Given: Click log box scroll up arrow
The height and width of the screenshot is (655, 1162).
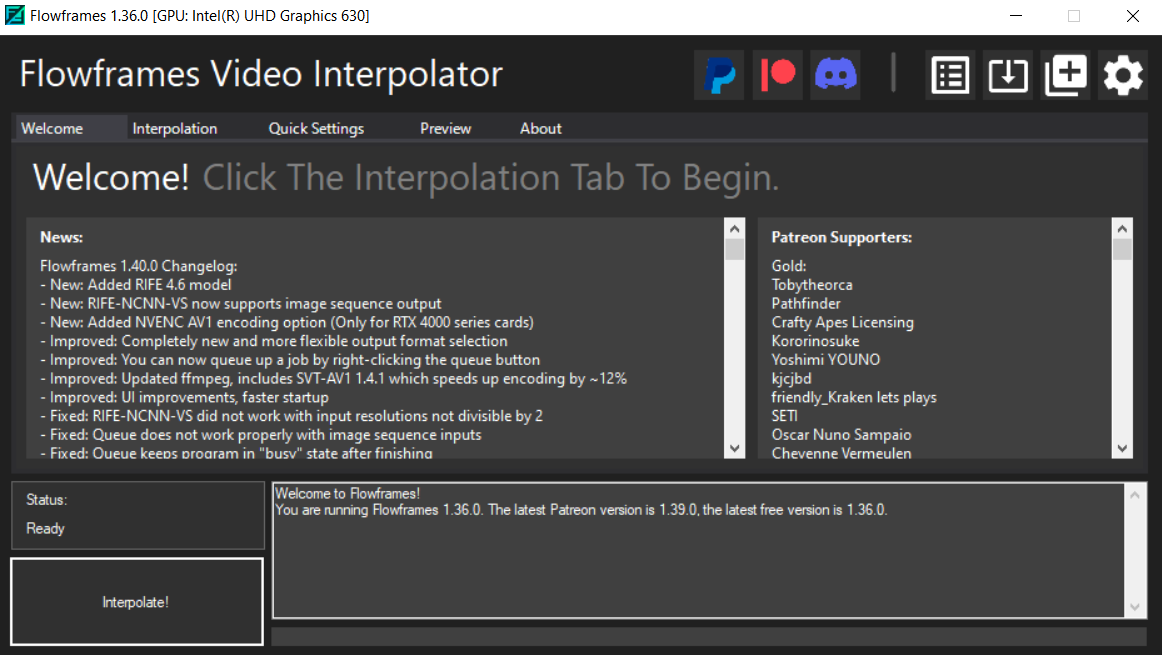Looking at the screenshot, I should coord(1135,495).
